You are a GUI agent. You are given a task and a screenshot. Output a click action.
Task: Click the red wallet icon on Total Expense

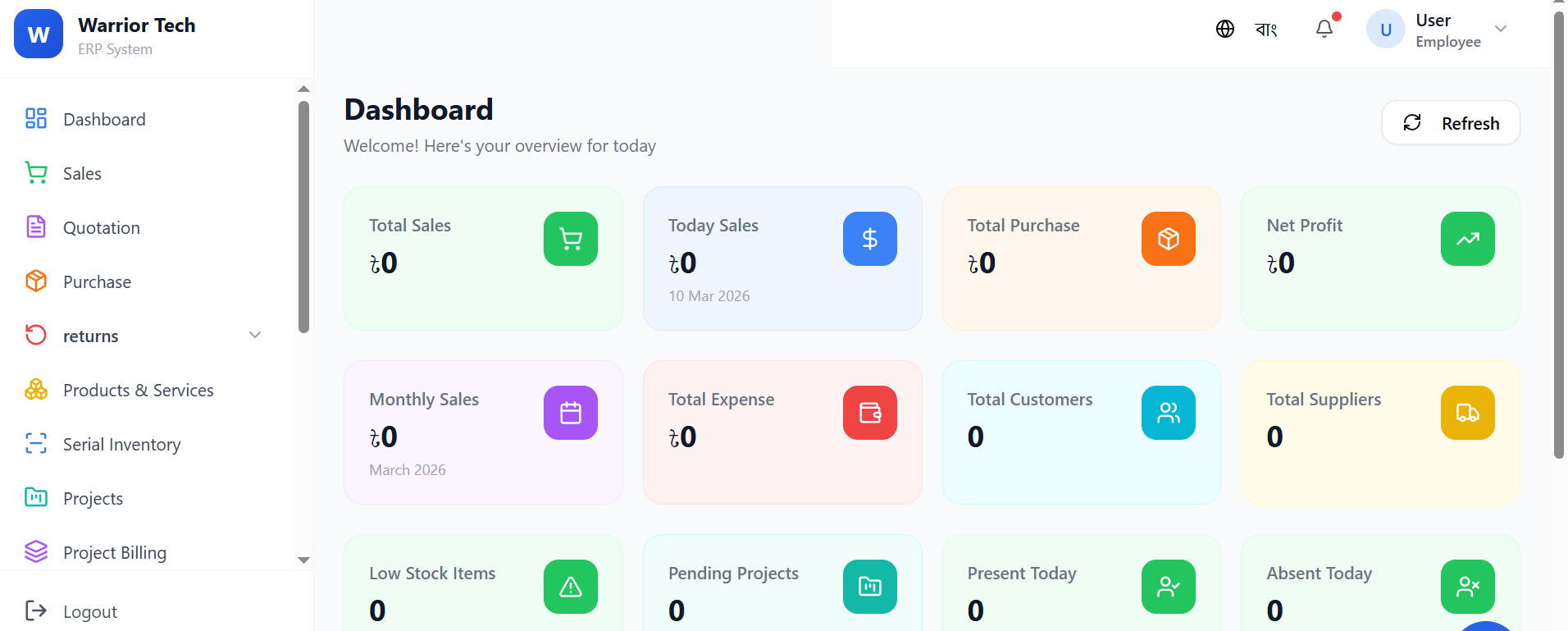(x=870, y=413)
